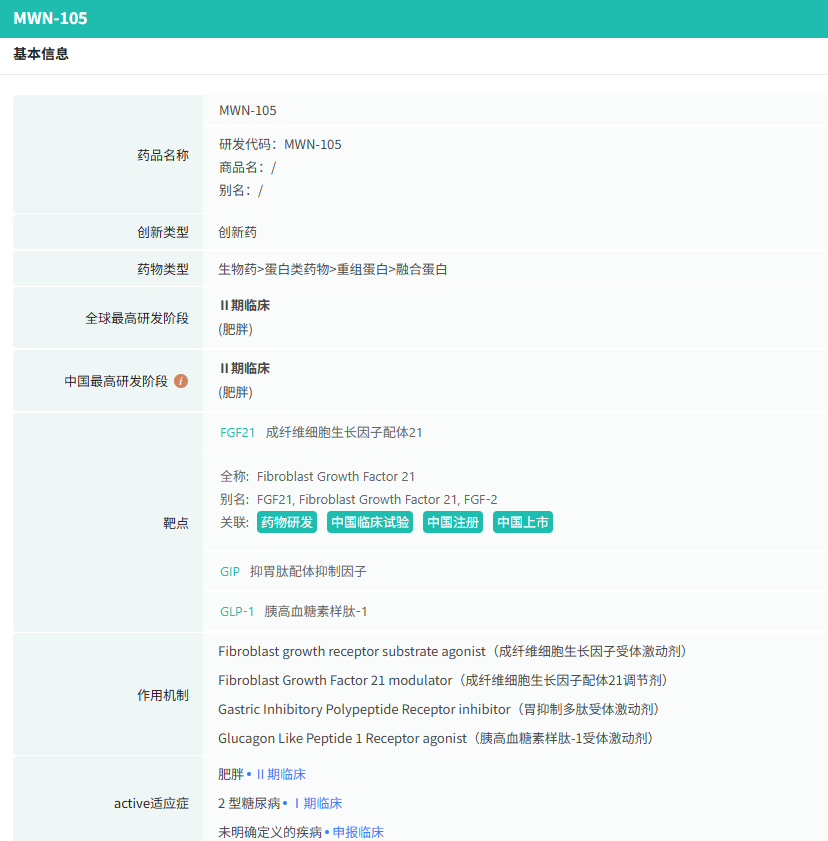
Task: Click the 全球最高研发阶段 row label
Action: [x=137, y=318]
